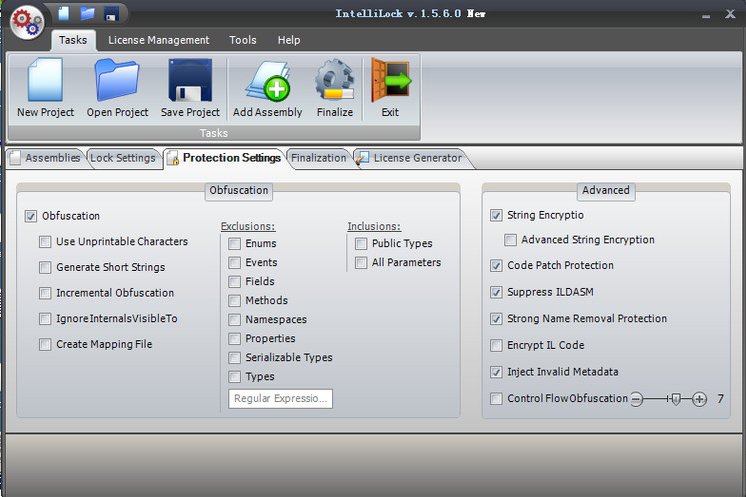Click the Finalize gear icon
This screenshot has width=746, height=497.
click(x=335, y=81)
